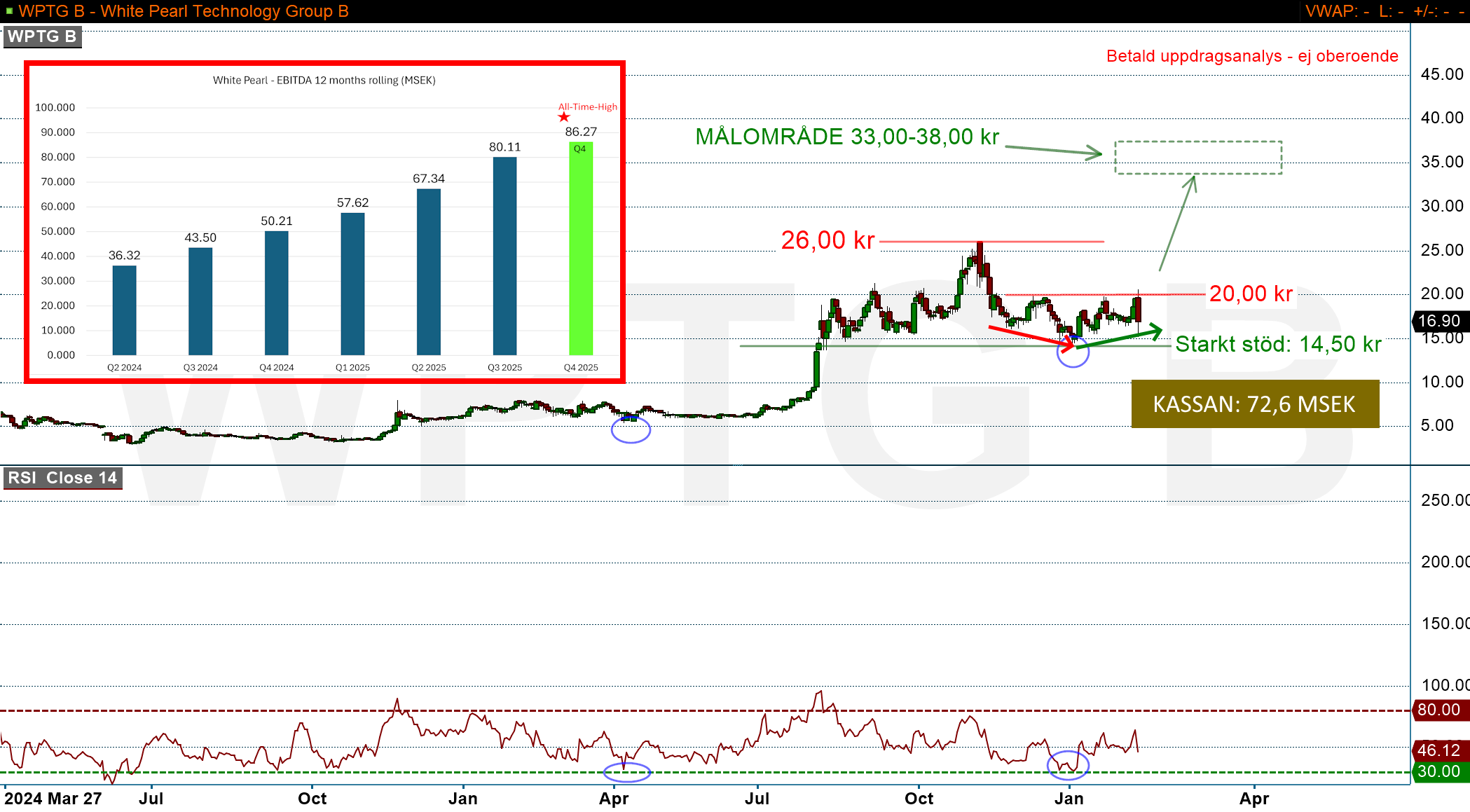The image size is (1470, 812).
Task: Click the Q4 2024 EBITDA bar
Action: [277, 293]
